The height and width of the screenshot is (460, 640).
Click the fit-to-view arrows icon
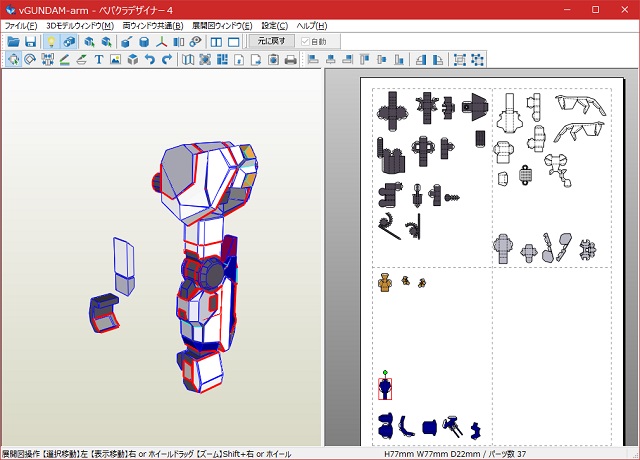(205, 60)
